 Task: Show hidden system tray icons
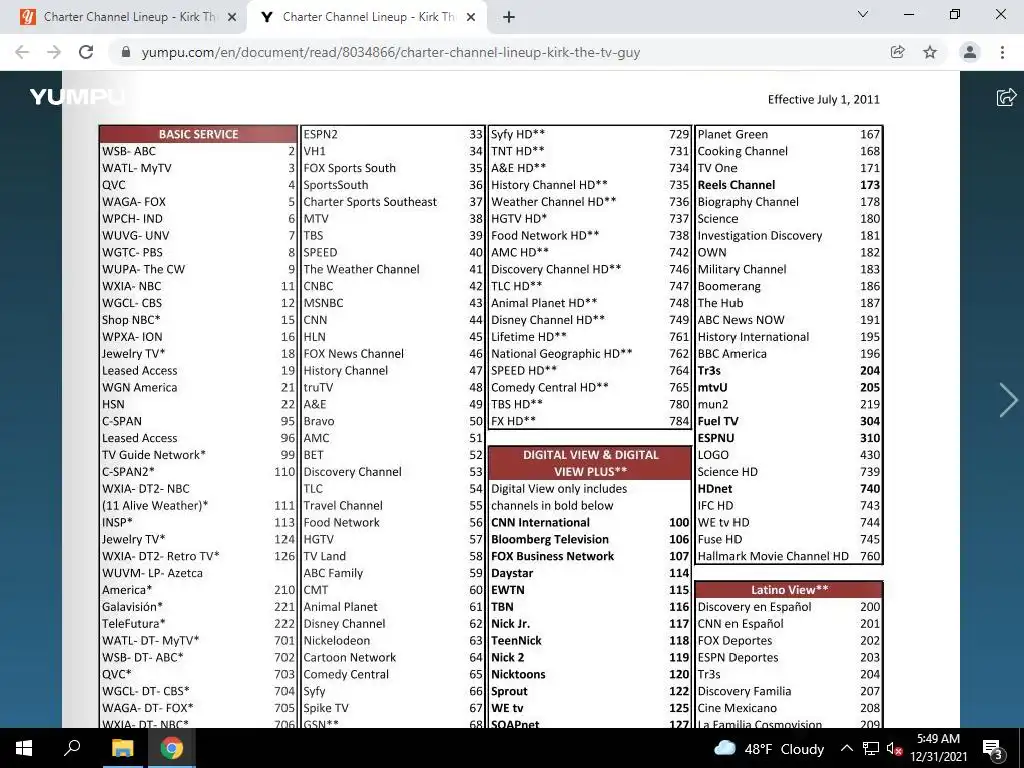point(846,748)
